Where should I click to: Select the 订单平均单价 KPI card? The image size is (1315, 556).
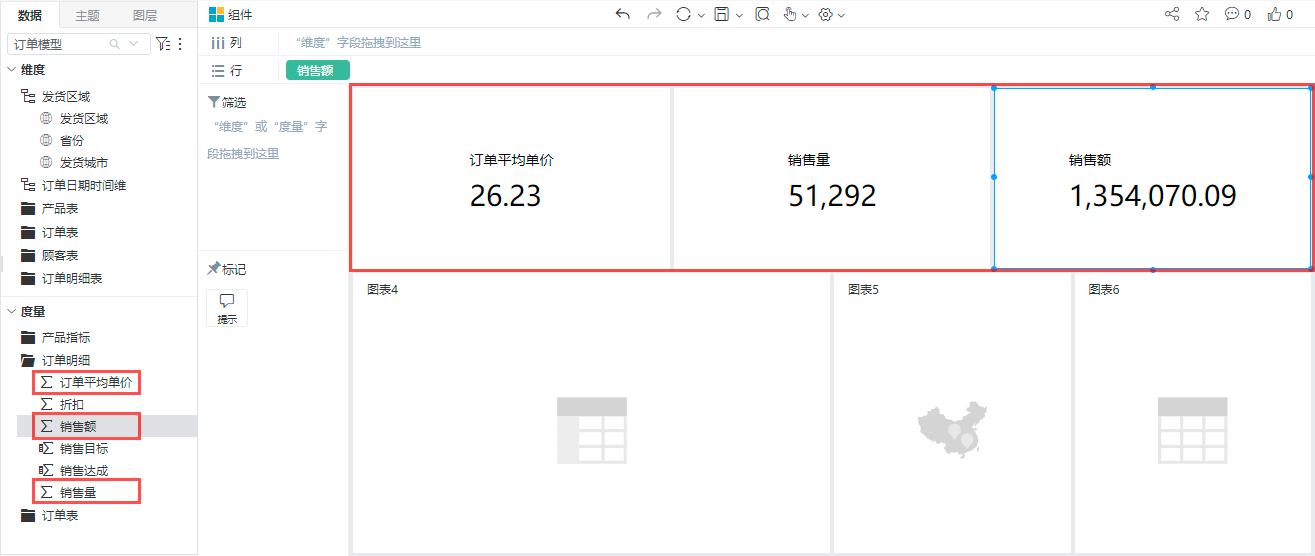pyautogui.click(x=511, y=178)
